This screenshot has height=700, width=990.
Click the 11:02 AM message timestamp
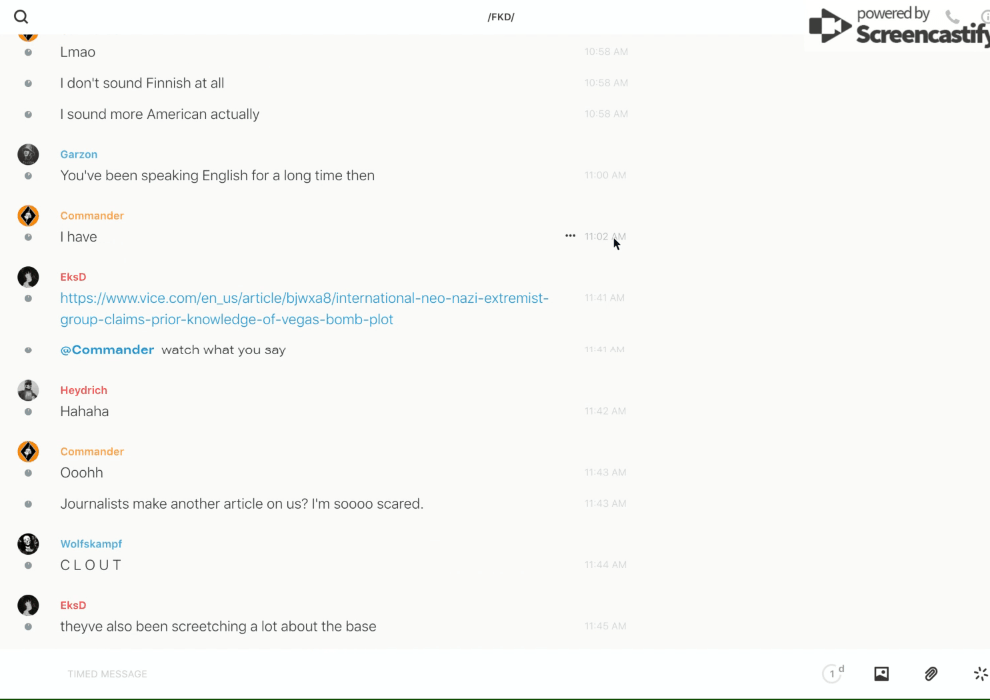605,237
